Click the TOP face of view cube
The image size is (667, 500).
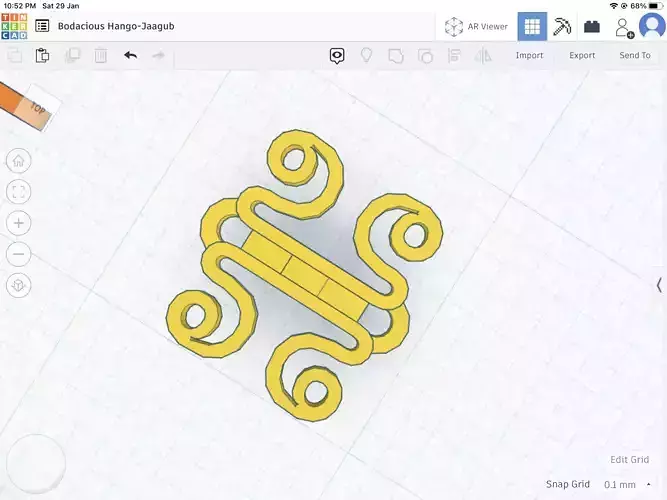[x=39, y=108]
